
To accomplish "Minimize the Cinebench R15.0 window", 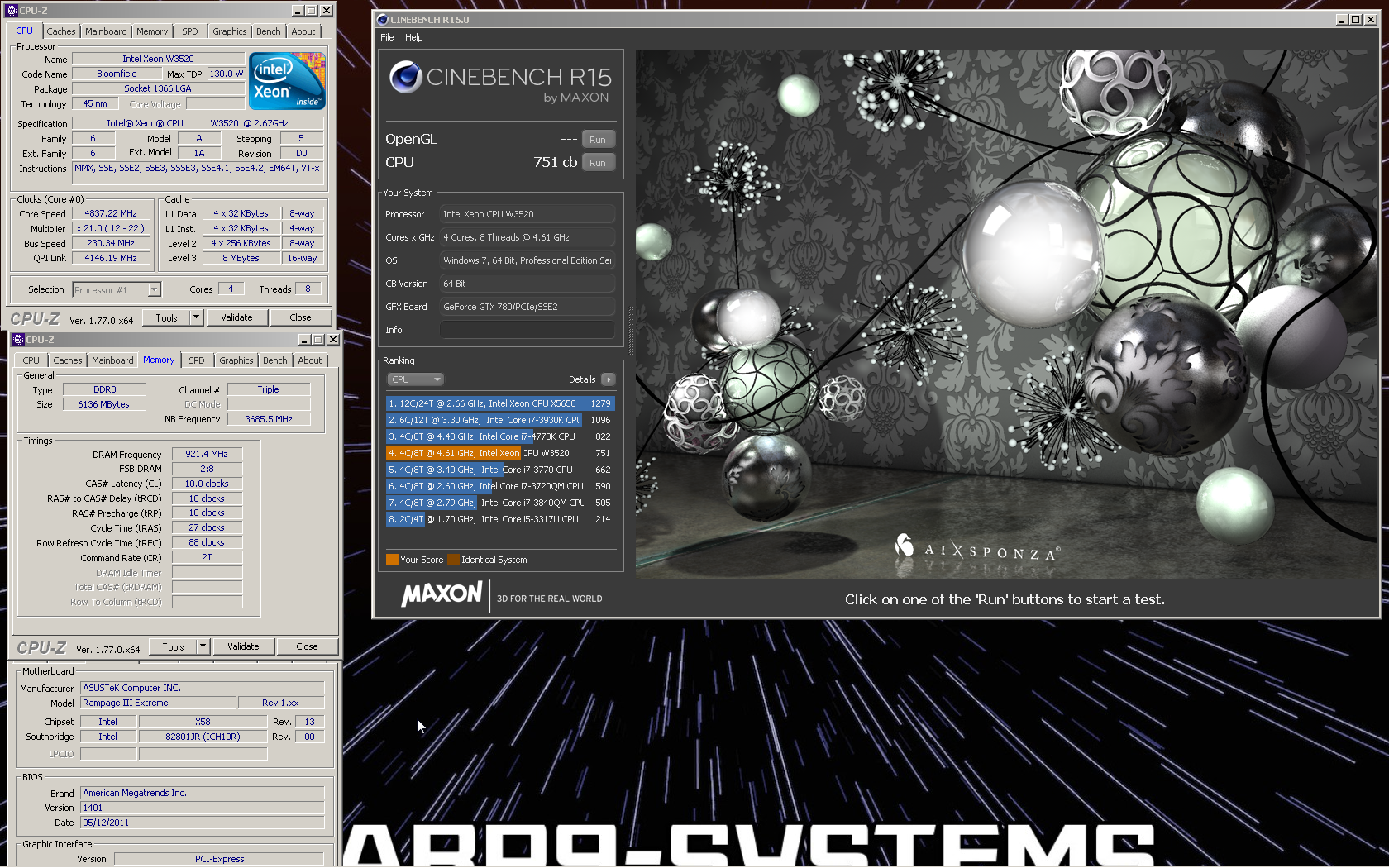I will coord(1341,20).
